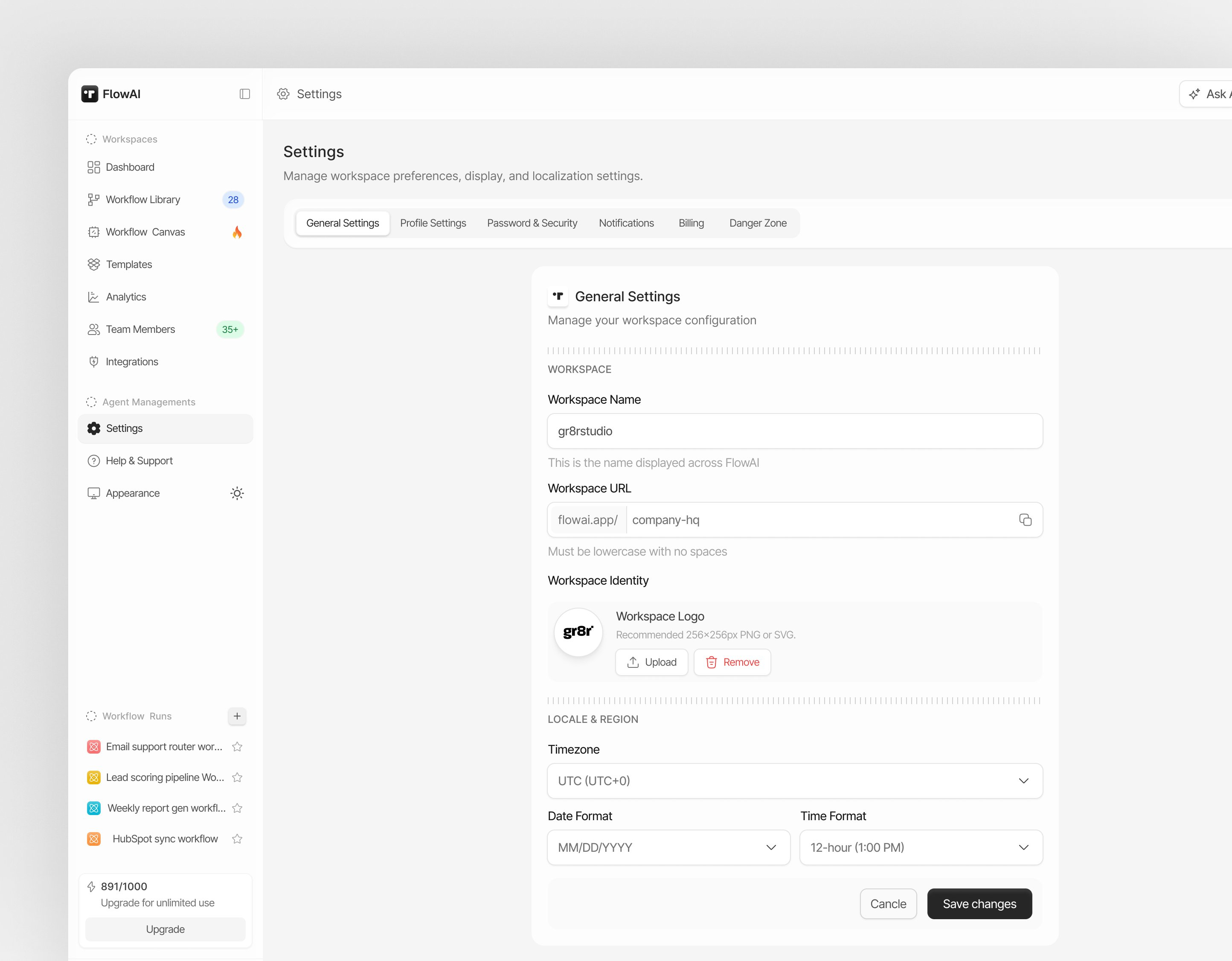
Task: Open Team Members in the sidebar
Action: pyautogui.click(x=165, y=329)
